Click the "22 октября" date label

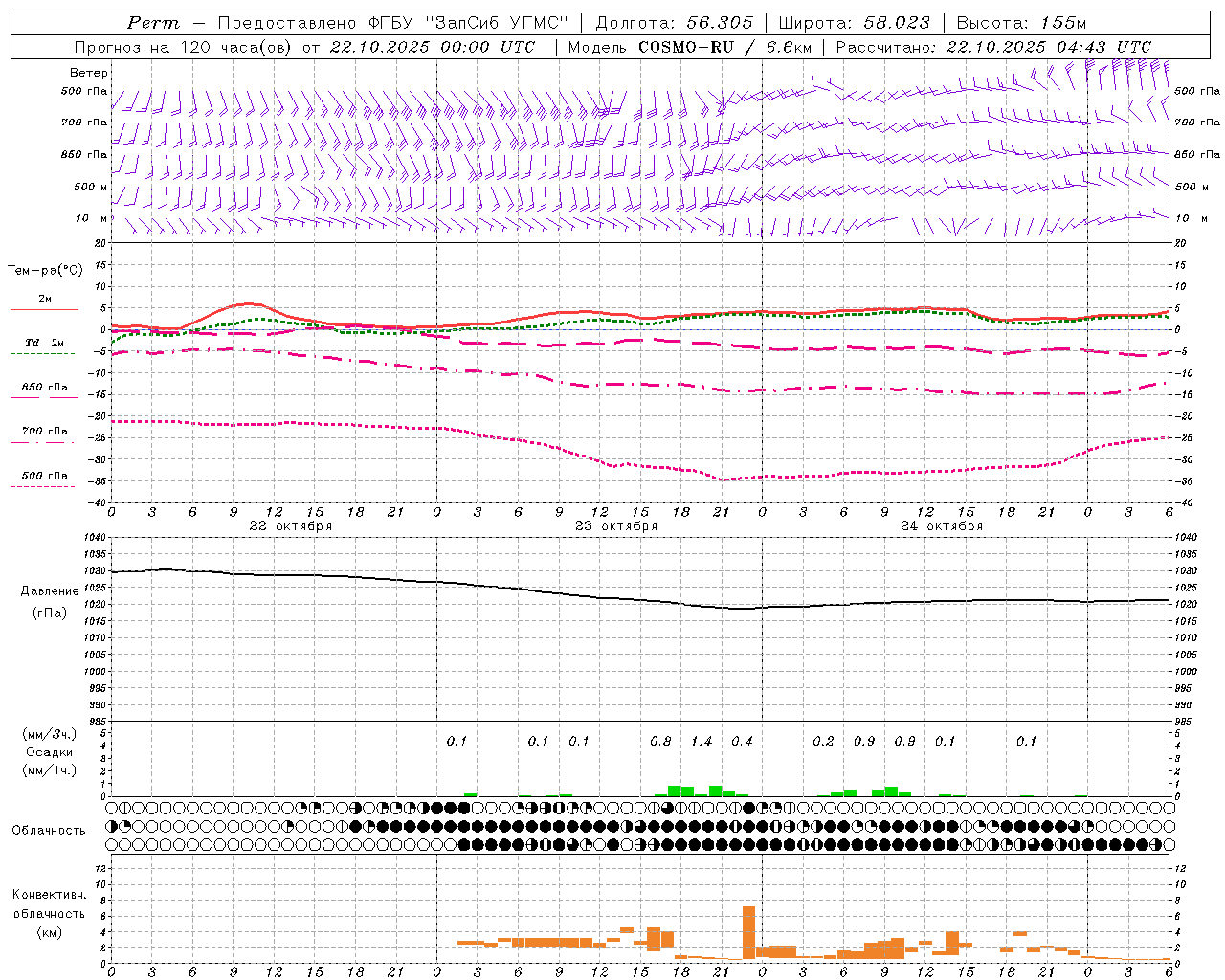pos(290,526)
